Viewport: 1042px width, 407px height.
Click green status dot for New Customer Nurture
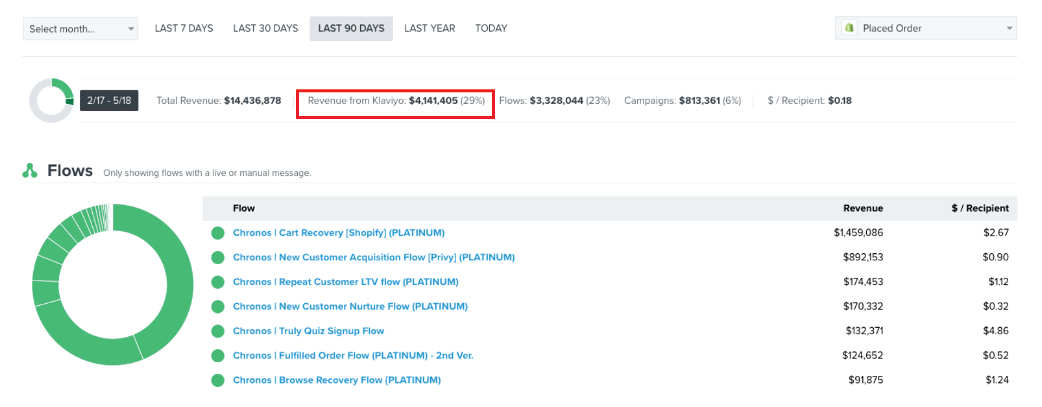[218, 307]
